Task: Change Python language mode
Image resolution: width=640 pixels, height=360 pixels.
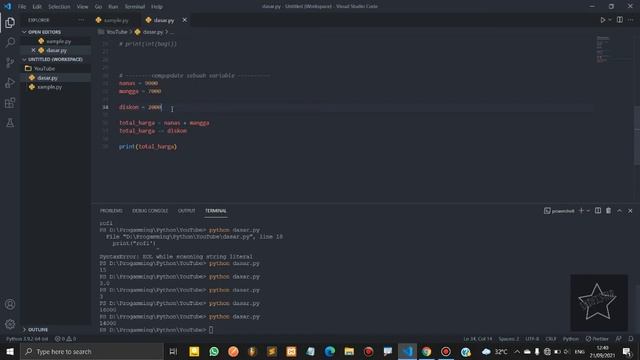Action: point(571,339)
